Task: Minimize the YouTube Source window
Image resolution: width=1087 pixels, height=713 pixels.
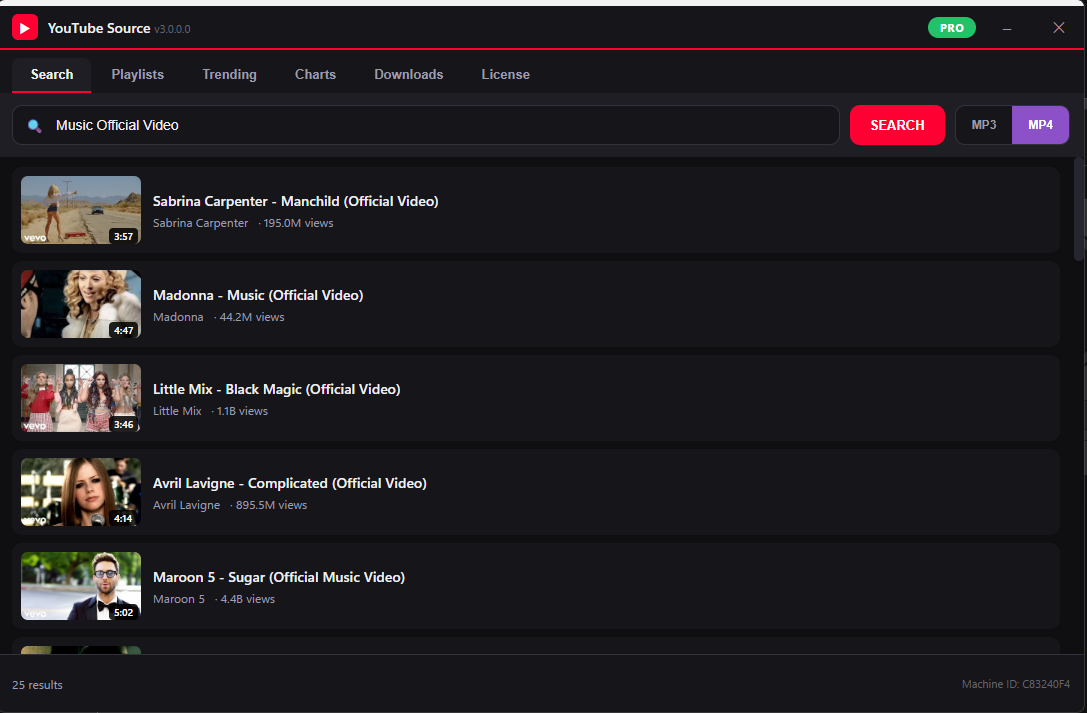Action: pos(1007,28)
